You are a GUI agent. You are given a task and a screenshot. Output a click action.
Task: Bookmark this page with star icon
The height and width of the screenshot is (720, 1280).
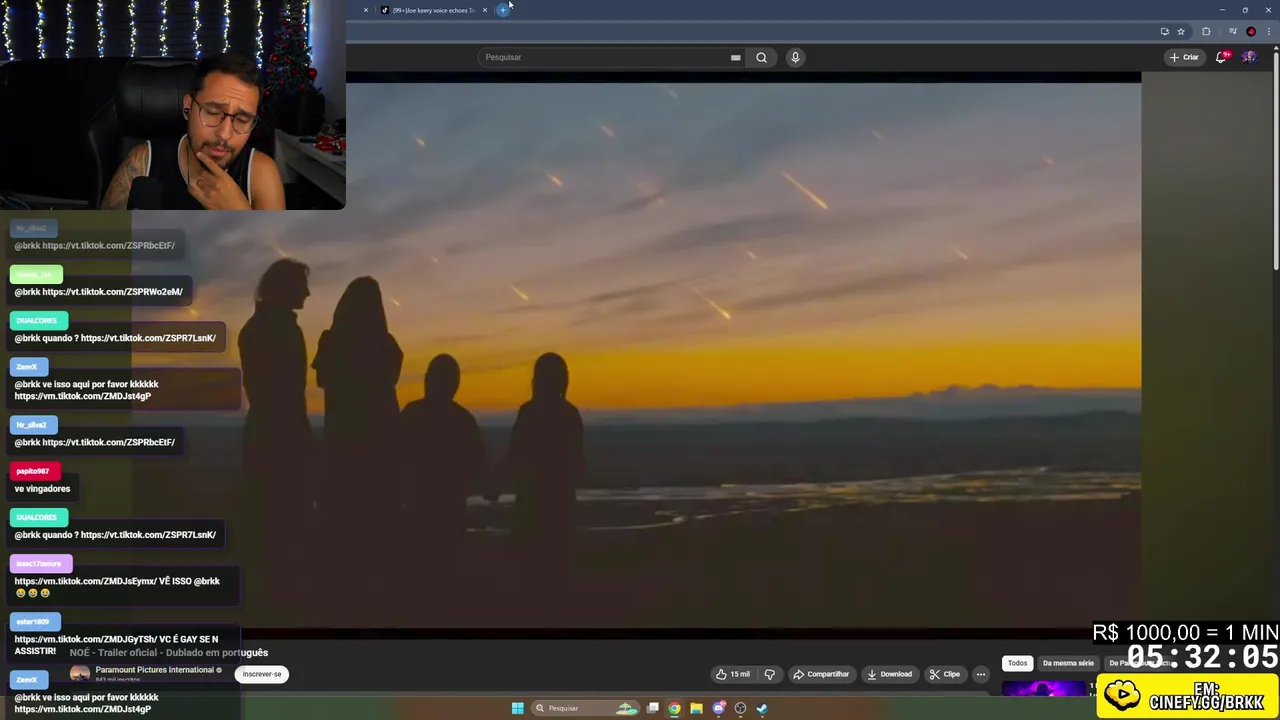click(x=1181, y=31)
